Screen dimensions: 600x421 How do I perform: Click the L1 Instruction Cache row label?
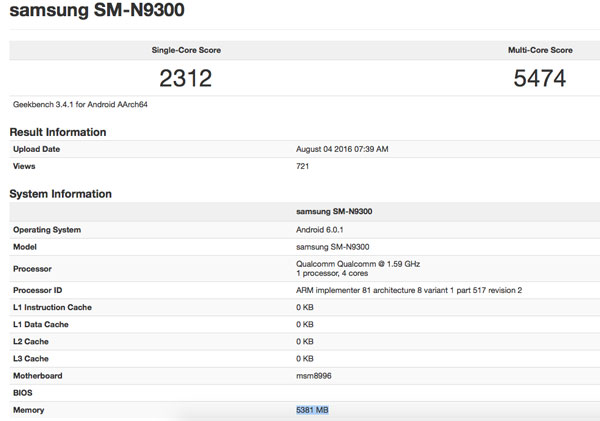coord(52,307)
